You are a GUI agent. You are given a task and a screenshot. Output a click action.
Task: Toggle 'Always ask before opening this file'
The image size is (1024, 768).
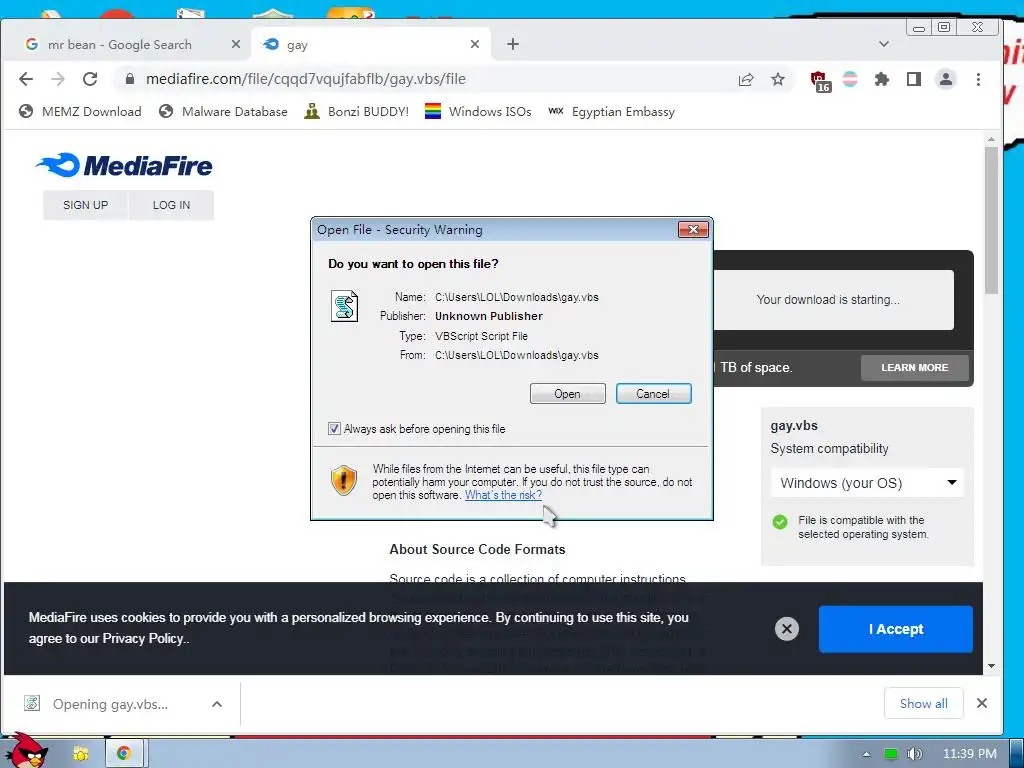[x=334, y=429]
